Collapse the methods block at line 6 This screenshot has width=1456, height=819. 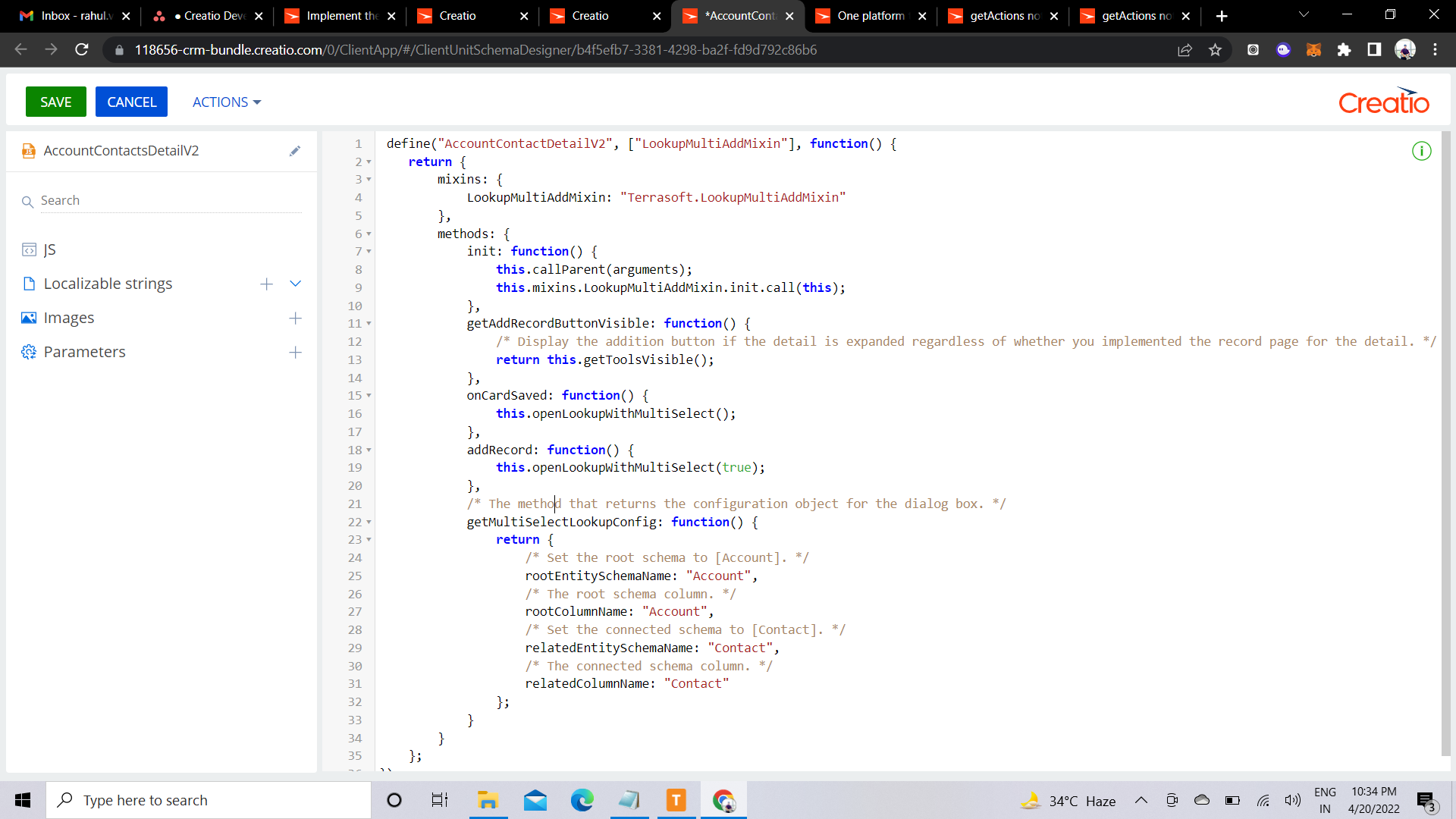click(369, 234)
